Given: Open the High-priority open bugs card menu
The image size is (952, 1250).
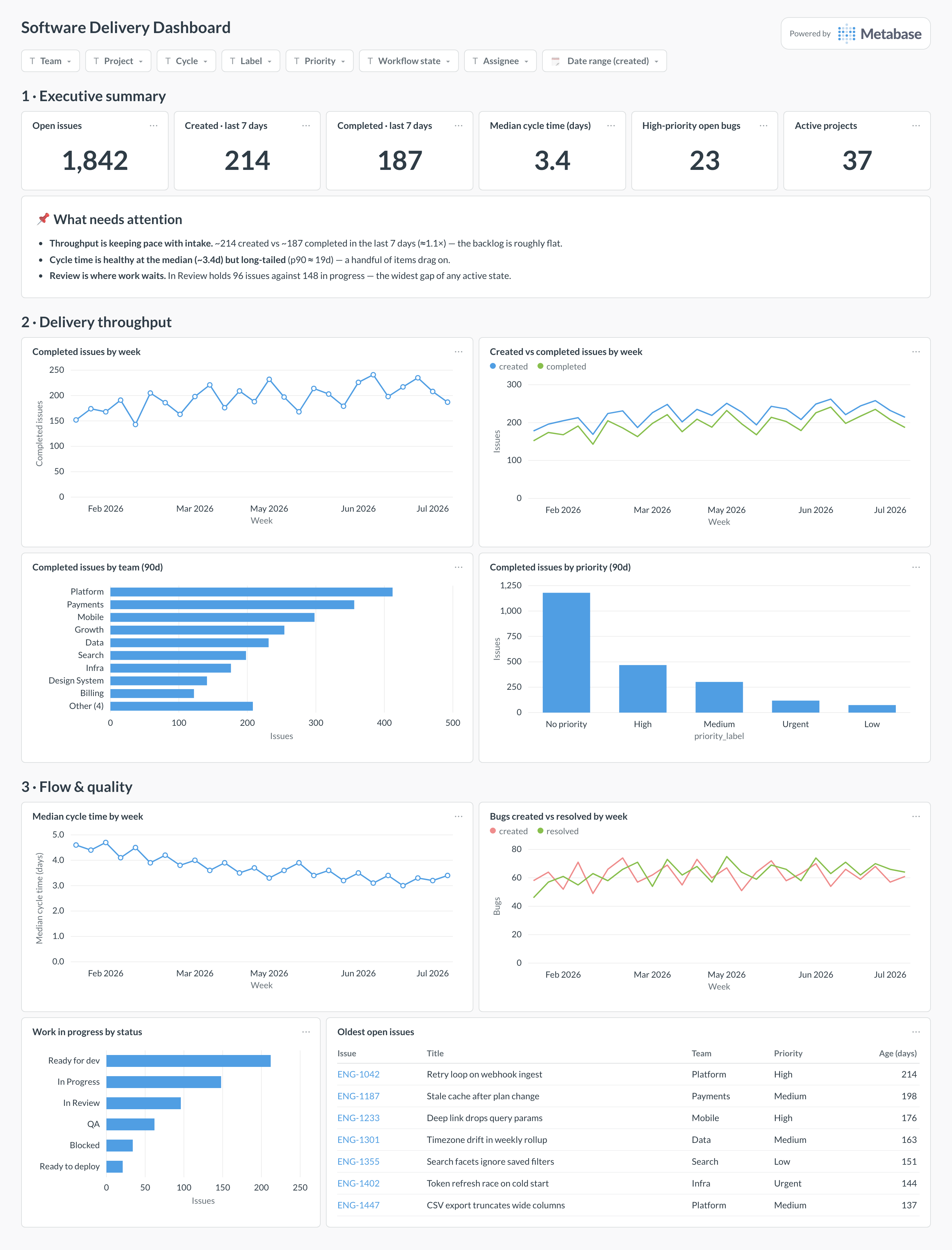Looking at the screenshot, I should click(763, 126).
